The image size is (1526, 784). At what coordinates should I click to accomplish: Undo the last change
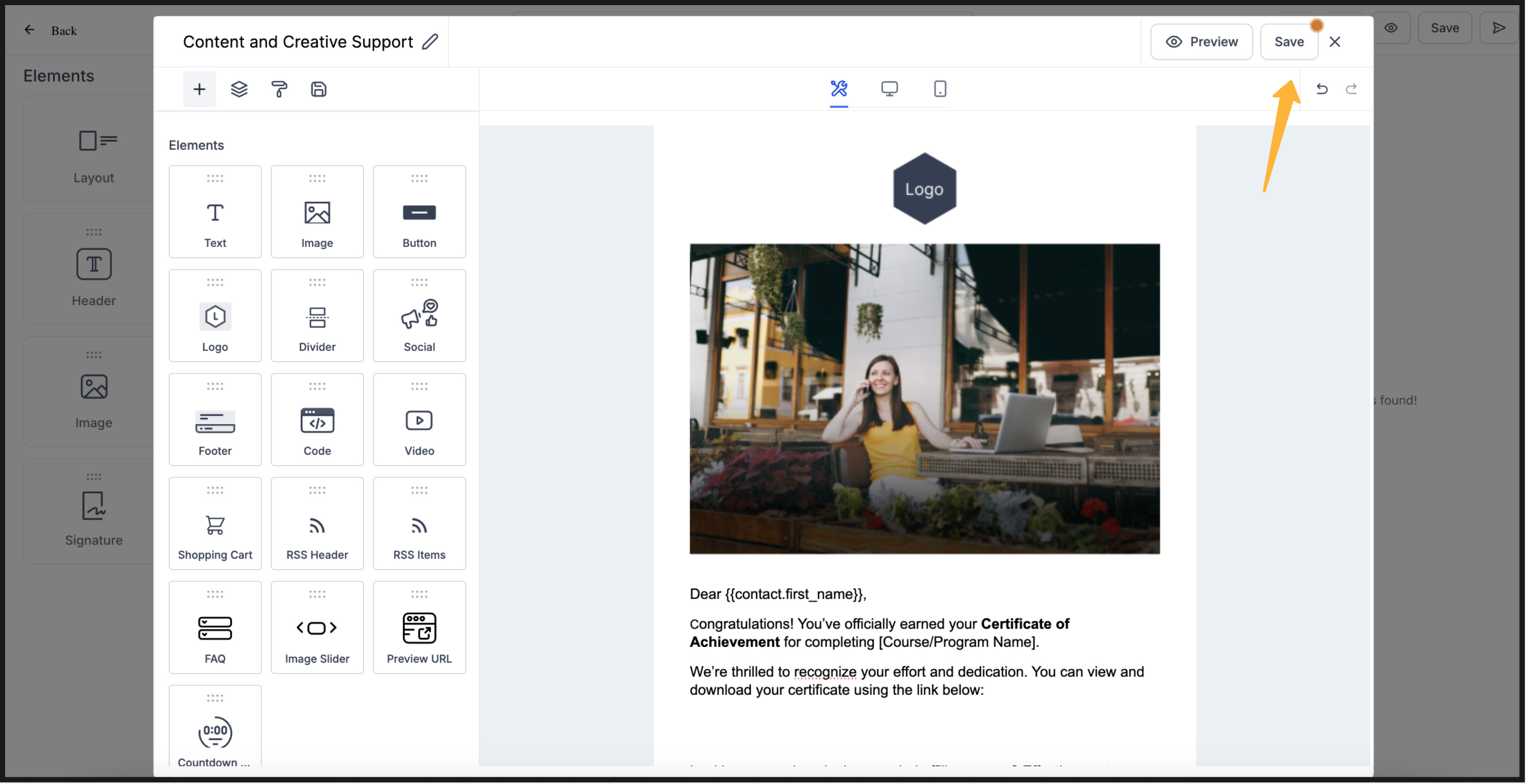[1321, 89]
